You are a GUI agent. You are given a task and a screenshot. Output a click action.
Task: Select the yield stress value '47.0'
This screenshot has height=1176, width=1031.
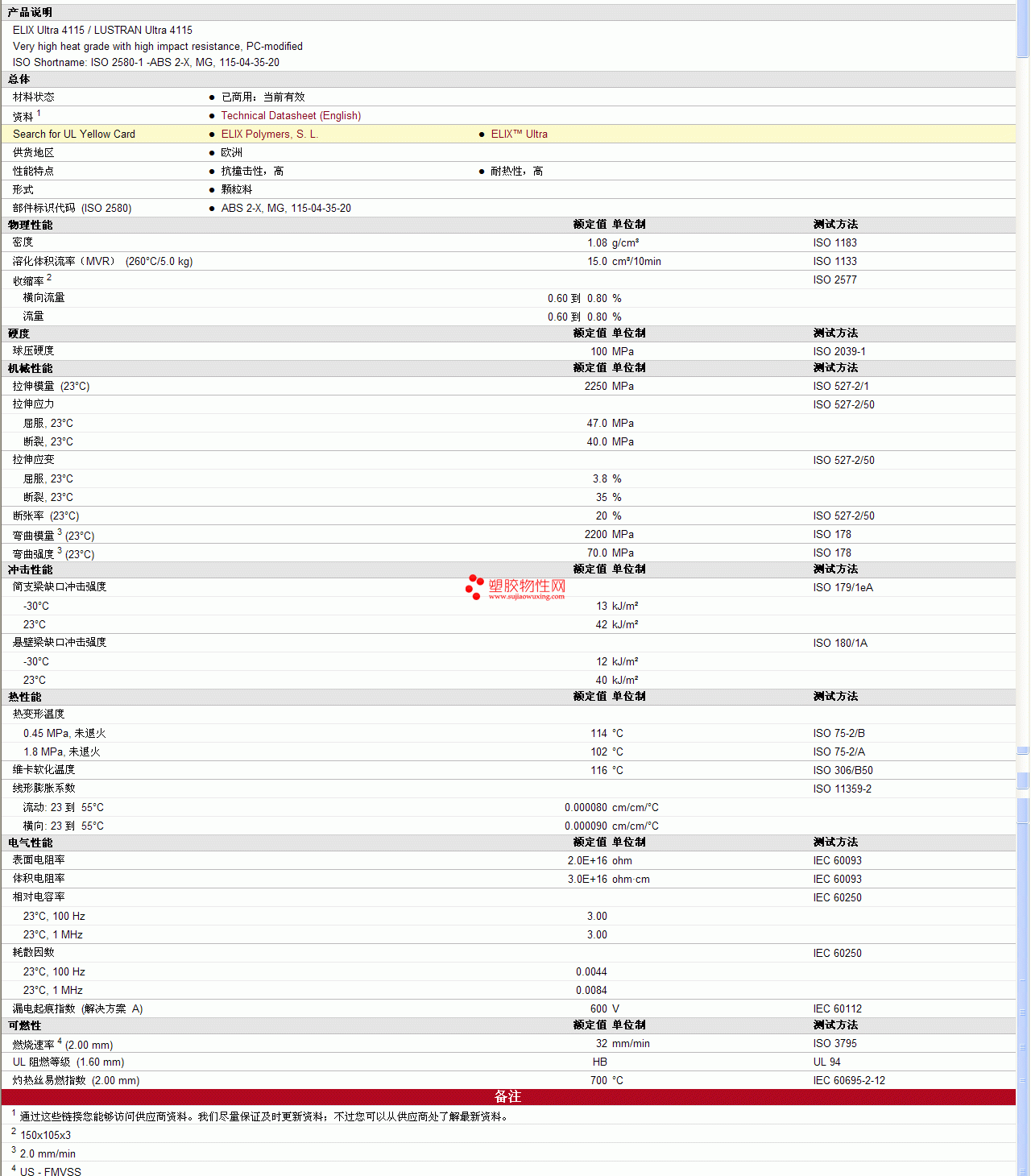(597, 424)
